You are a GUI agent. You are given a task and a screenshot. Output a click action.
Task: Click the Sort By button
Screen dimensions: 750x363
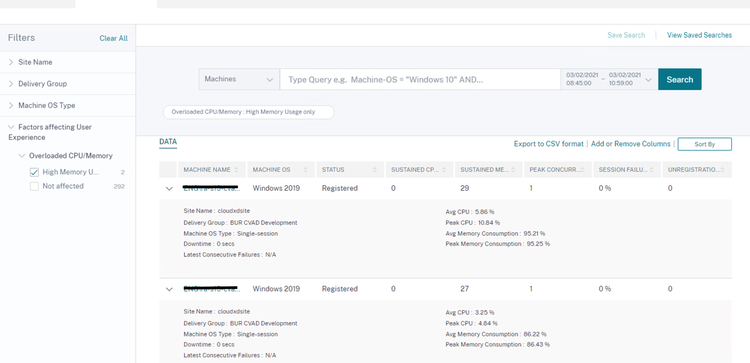(x=705, y=144)
